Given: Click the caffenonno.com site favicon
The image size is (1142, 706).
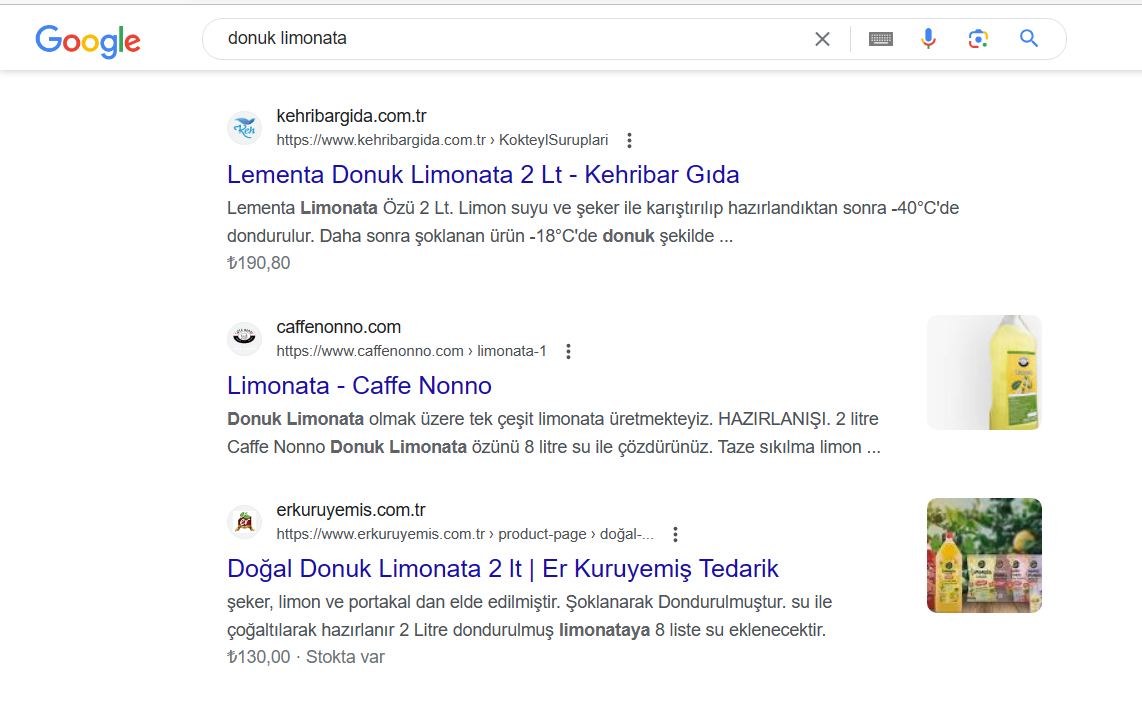Looking at the screenshot, I should [245, 339].
